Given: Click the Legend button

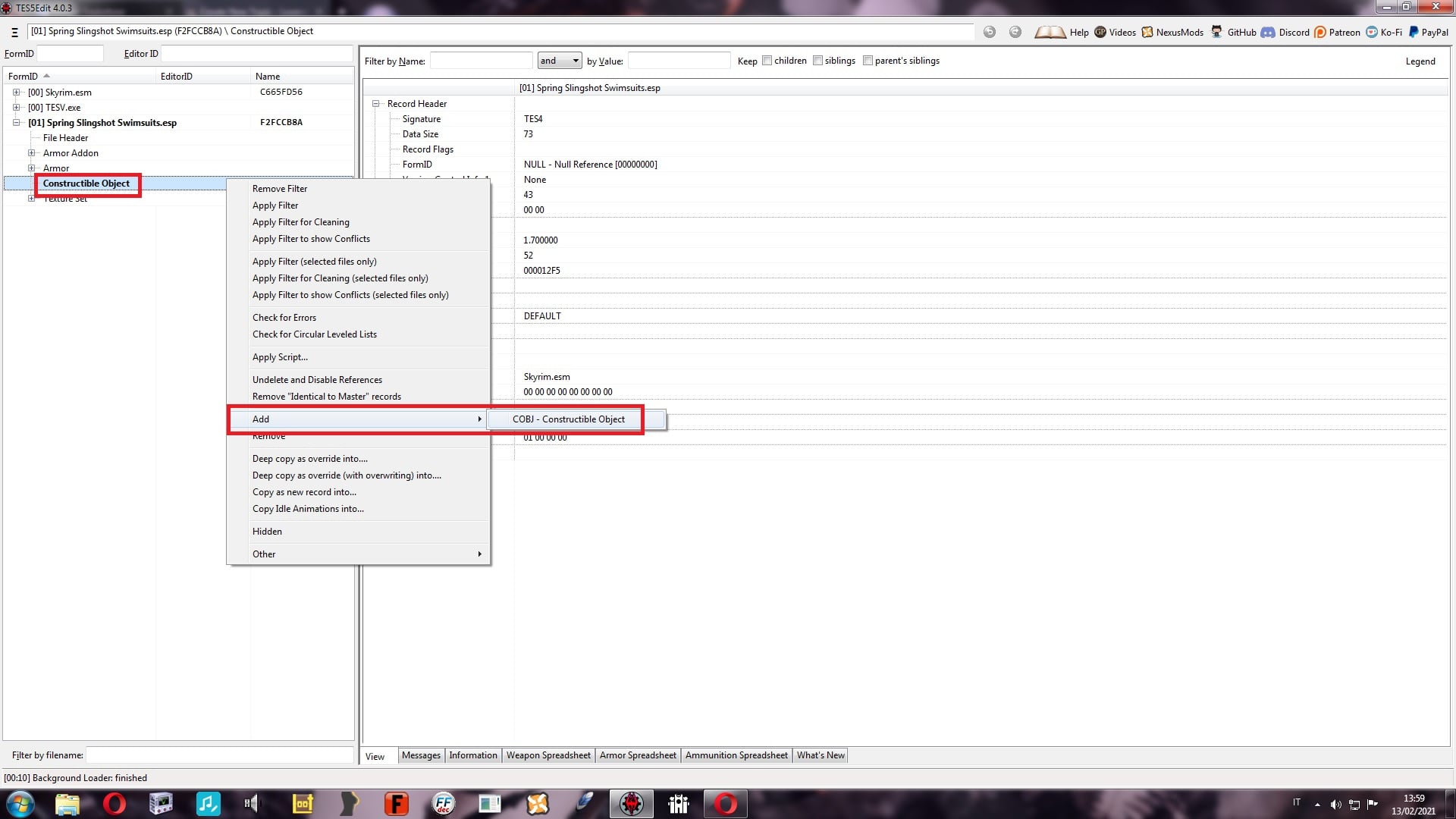Looking at the screenshot, I should click(x=1420, y=61).
